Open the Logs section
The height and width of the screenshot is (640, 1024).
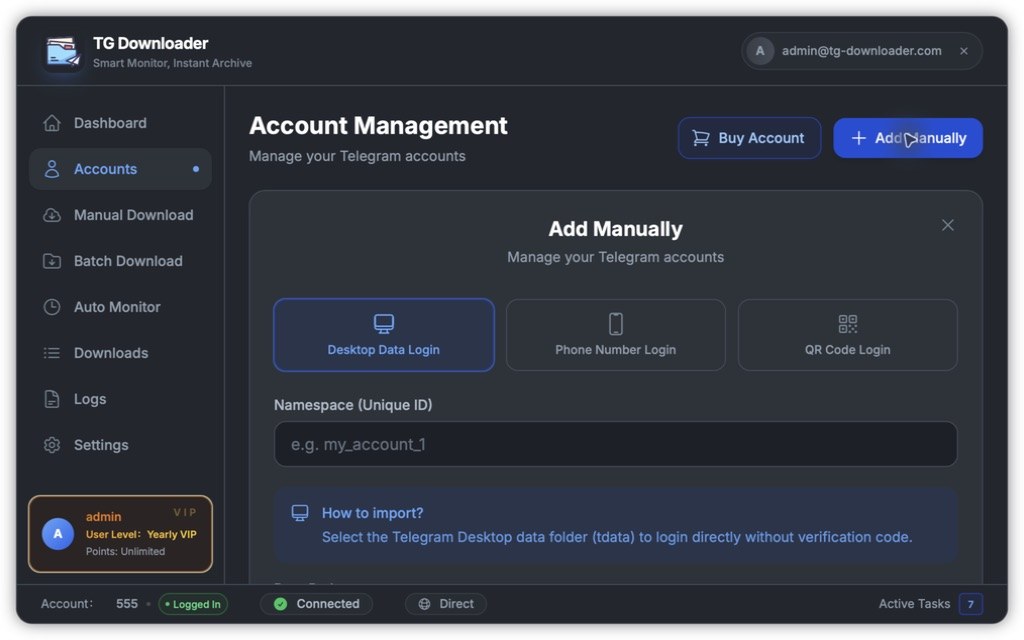(x=120, y=399)
